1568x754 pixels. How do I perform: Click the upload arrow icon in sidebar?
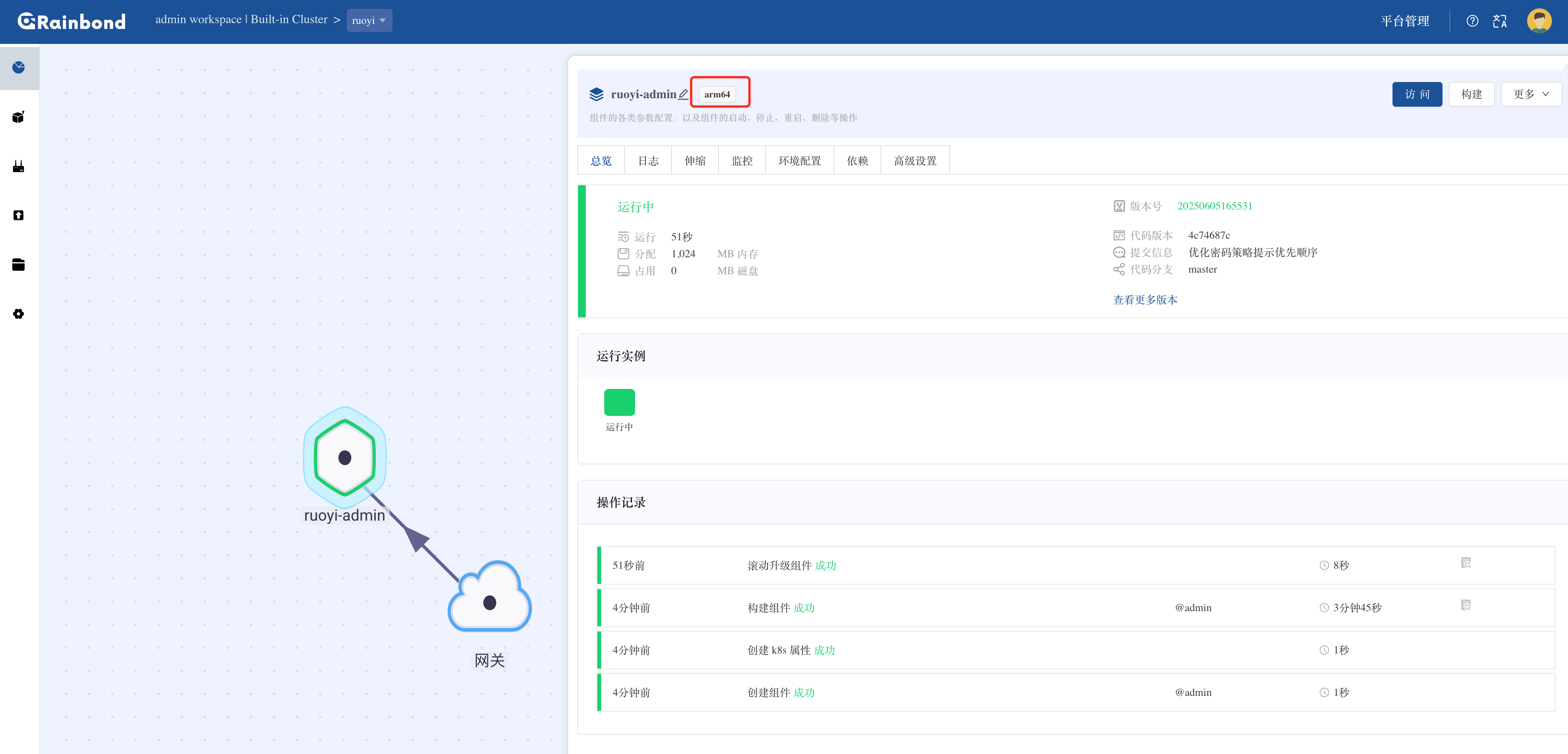(x=18, y=216)
